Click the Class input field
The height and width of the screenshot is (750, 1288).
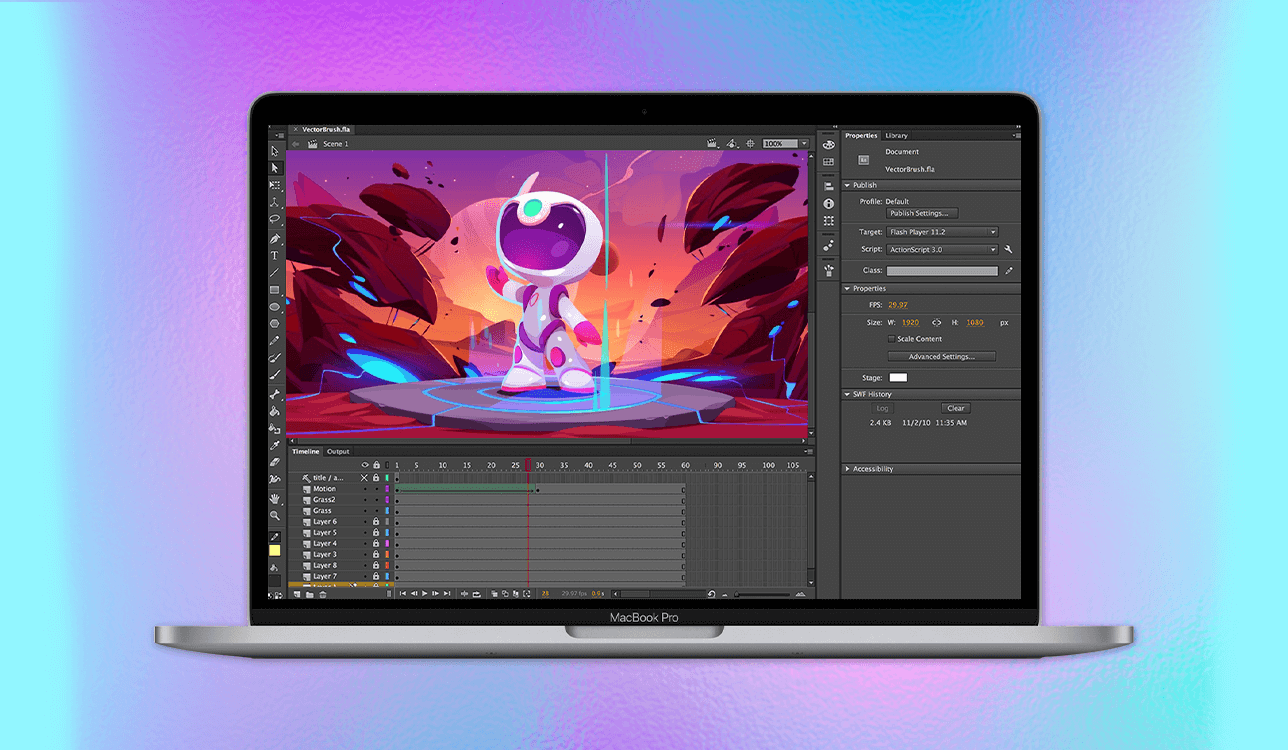942,271
